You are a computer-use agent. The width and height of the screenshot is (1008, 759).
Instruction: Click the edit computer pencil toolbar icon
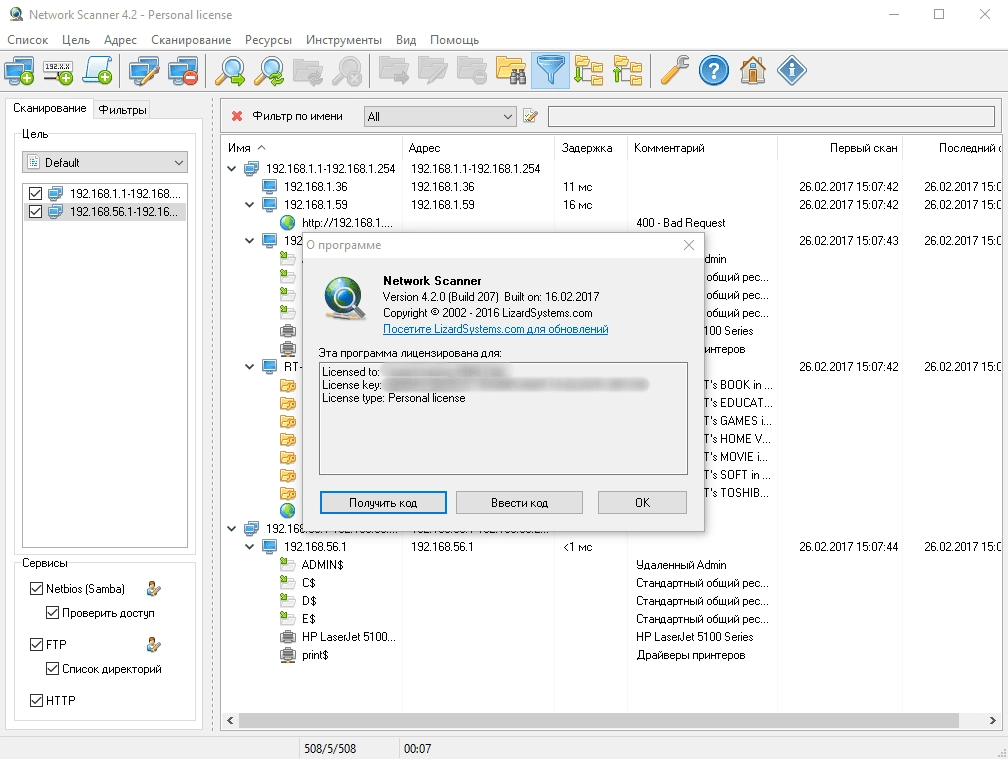[144, 71]
